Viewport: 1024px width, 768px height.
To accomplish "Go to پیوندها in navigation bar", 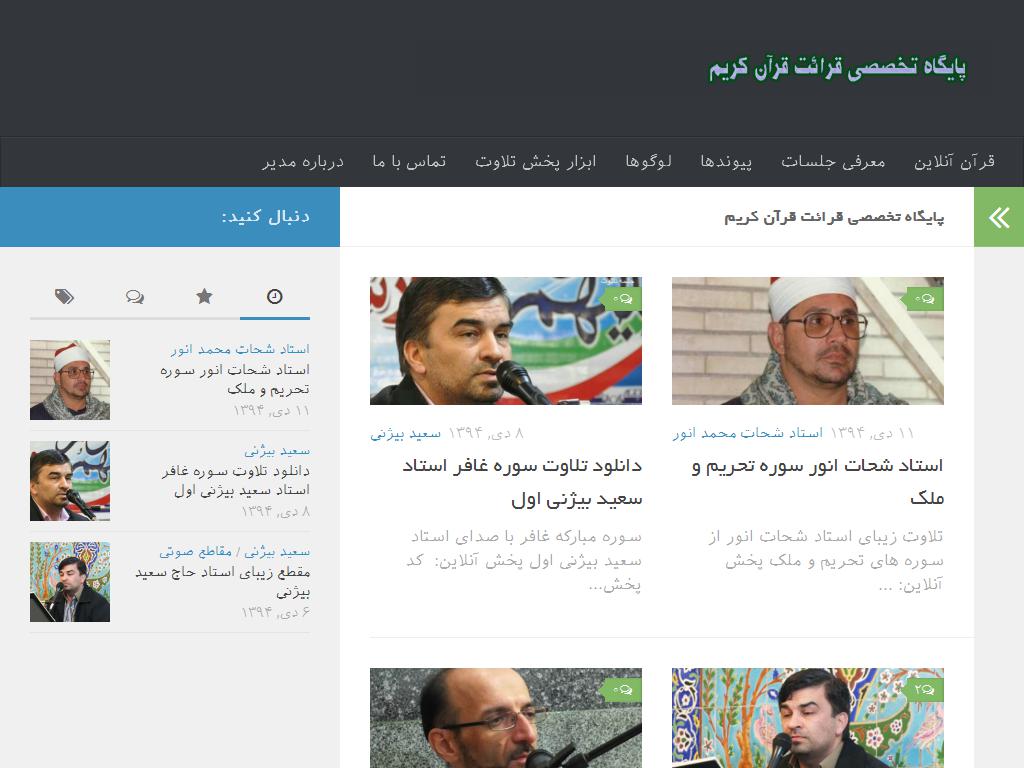I will click(x=726, y=161).
